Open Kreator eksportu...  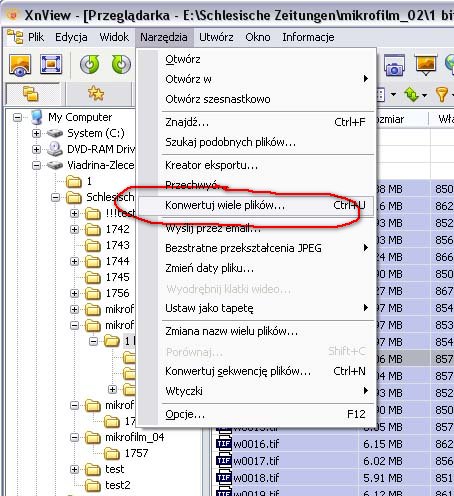[x=256, y=165]
